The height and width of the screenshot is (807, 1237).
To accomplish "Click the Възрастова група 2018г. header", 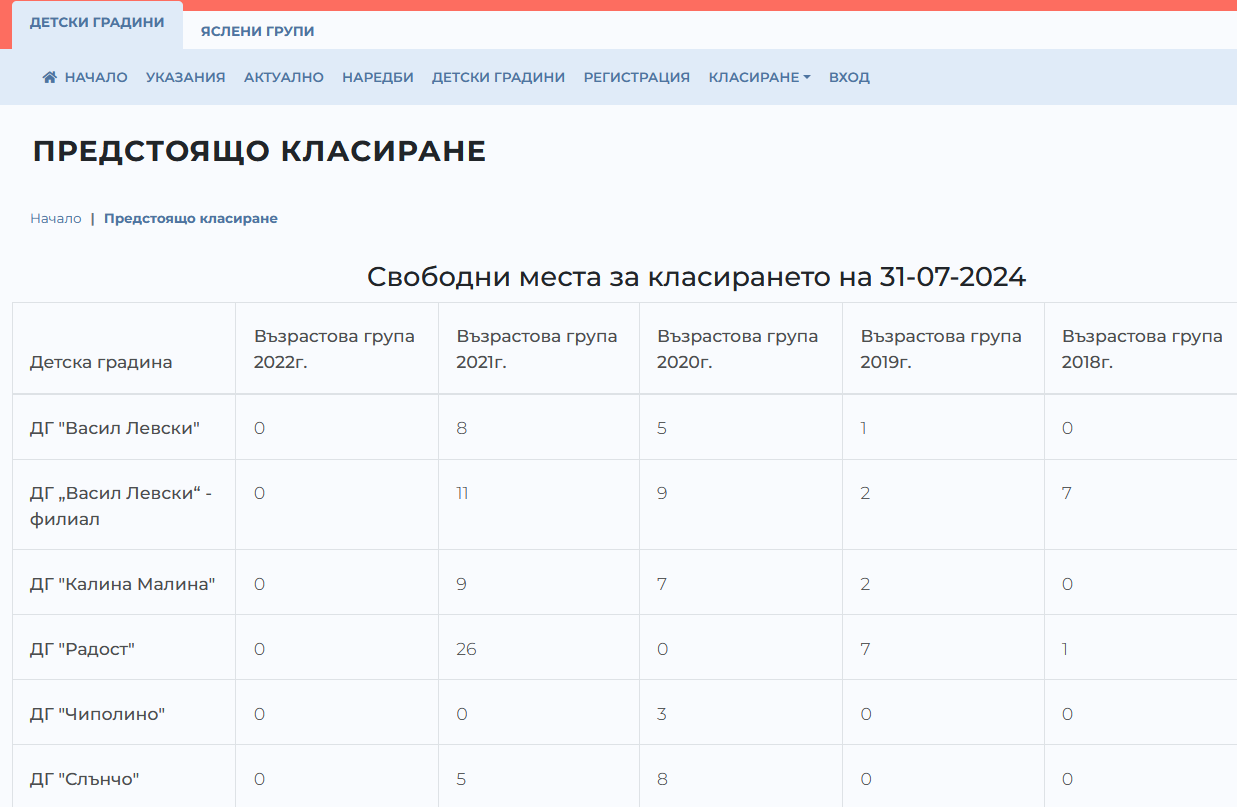I will [1142, 349].
